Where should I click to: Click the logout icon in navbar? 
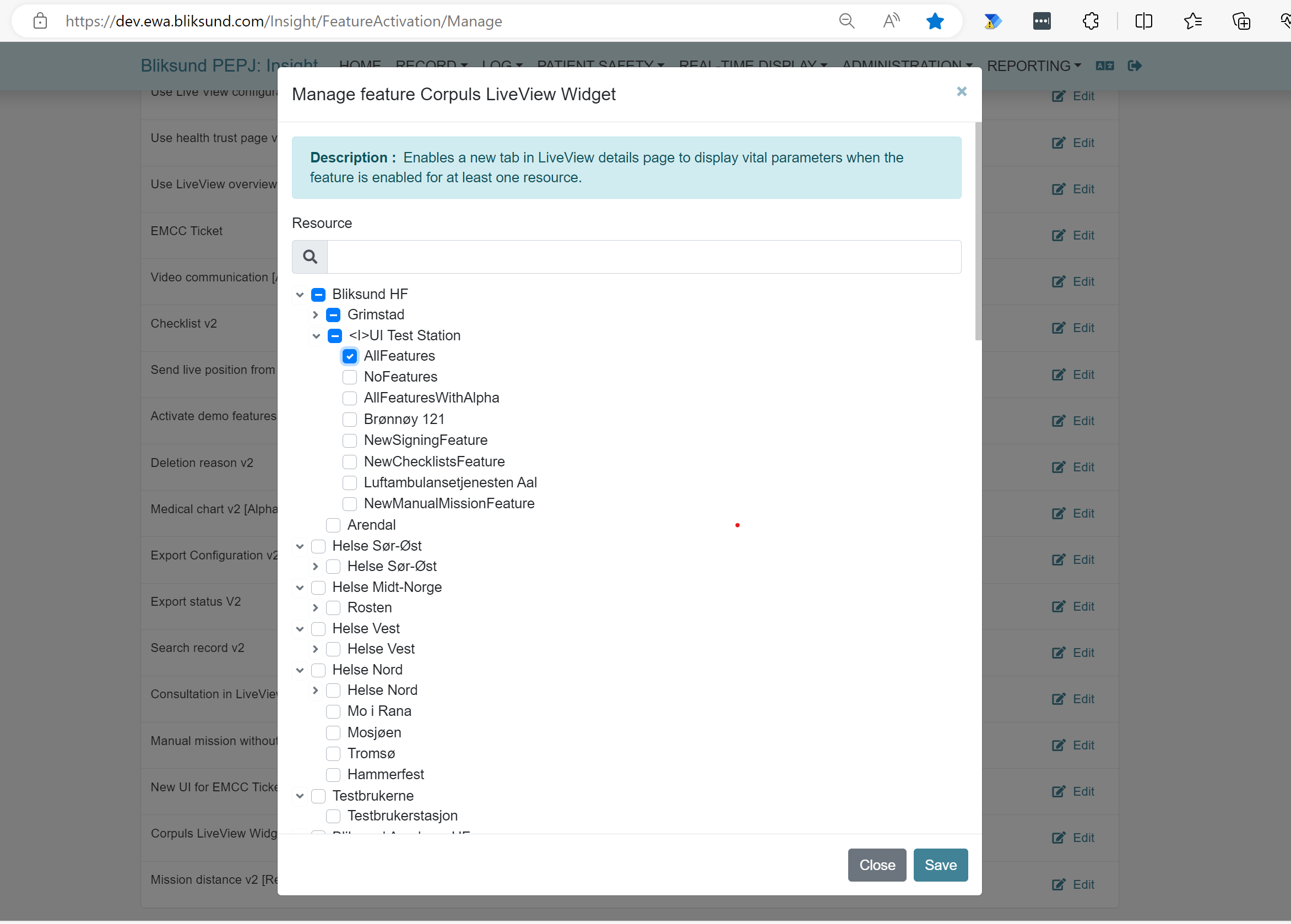pyautogui.click(x=1135, y=66)
